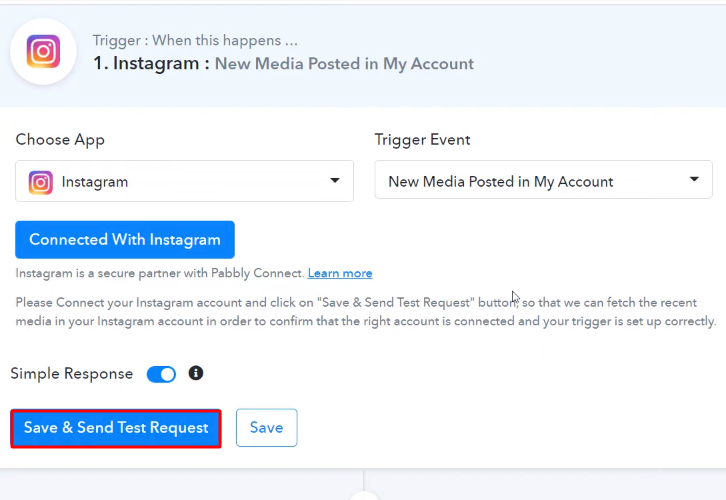This screenshot has width=726, height=500.
Task: Click the large Instagram logo in trigger header
Action: (43, 51)
